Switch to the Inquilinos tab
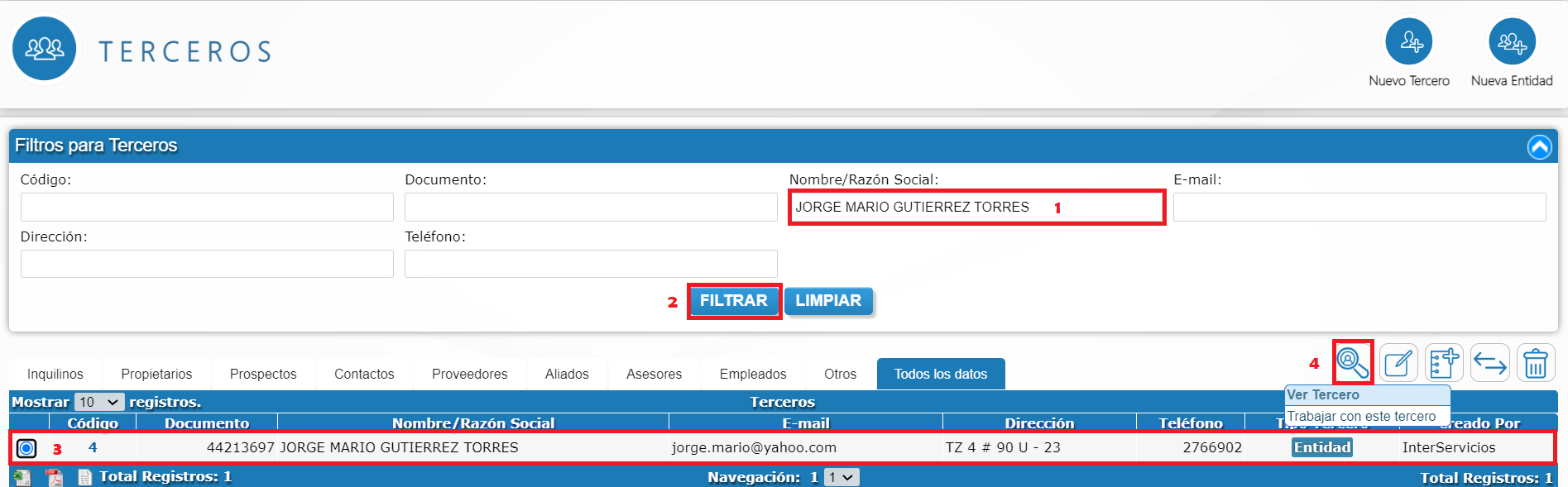The height and width of the screenshot is (487, 1568). 55,374
